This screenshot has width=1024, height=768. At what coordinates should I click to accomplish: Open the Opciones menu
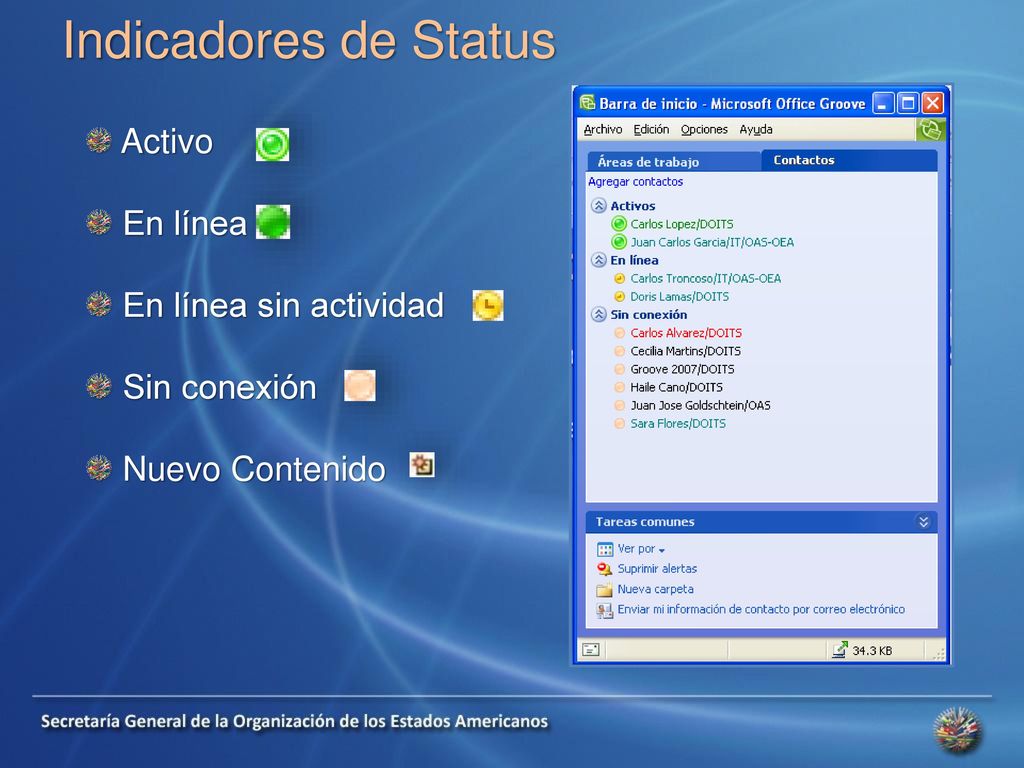703,129
